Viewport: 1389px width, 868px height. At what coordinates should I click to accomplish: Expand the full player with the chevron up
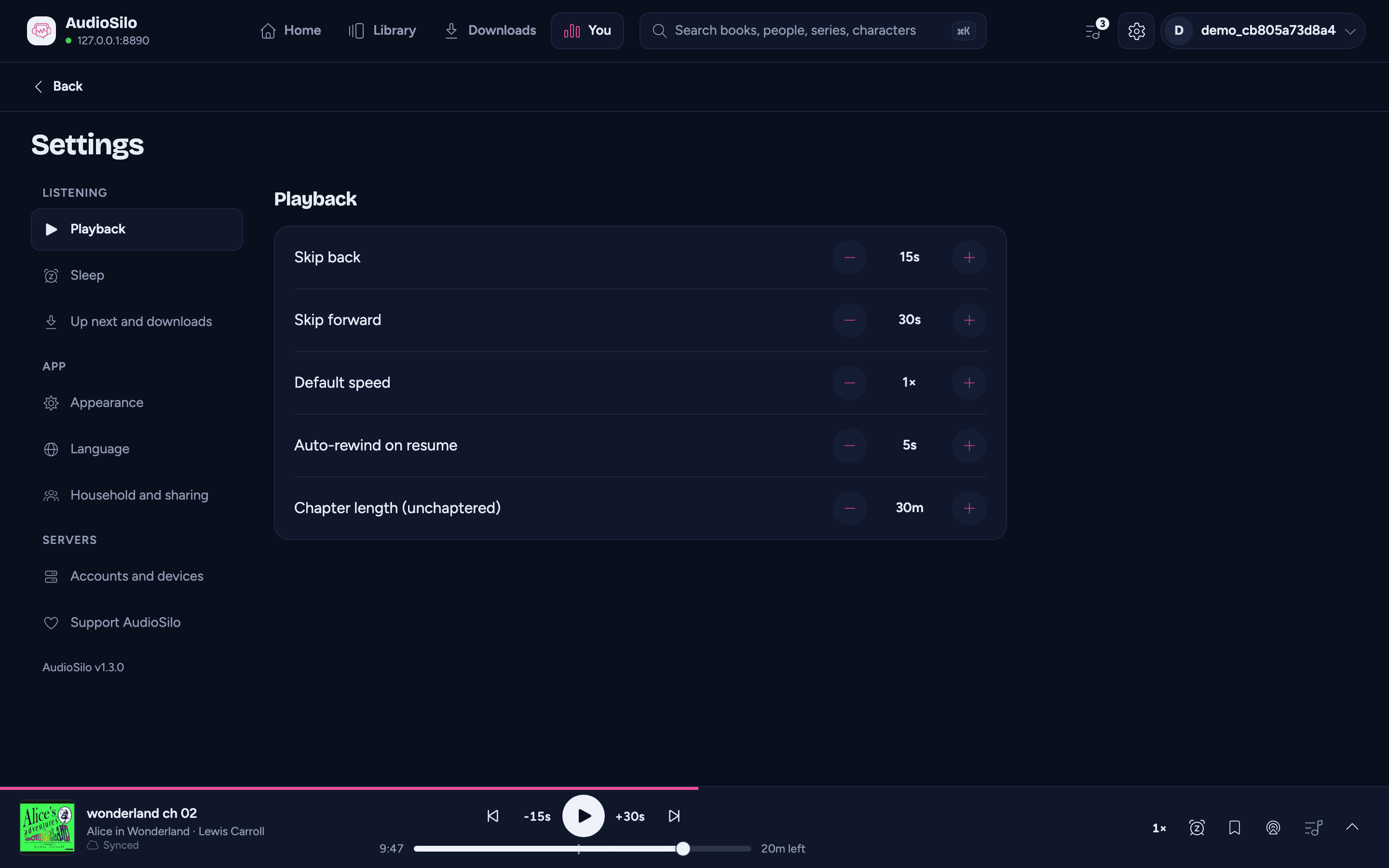tap(1352, 827)
